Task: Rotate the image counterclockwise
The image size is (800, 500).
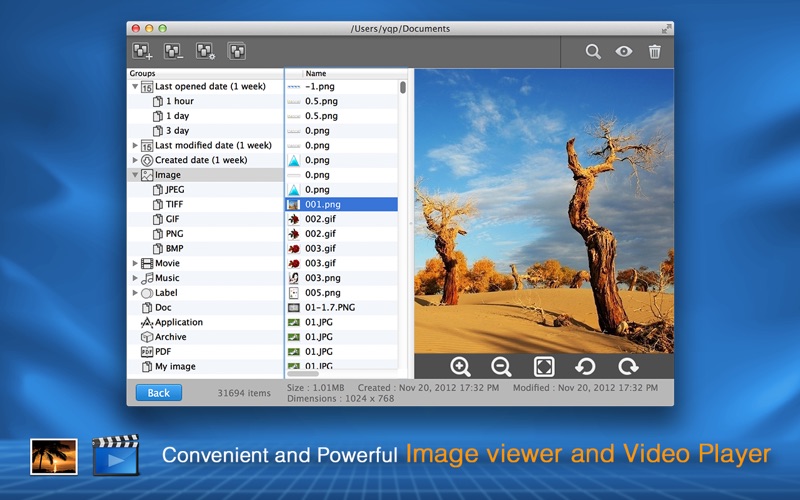Action: coord(586,367)
